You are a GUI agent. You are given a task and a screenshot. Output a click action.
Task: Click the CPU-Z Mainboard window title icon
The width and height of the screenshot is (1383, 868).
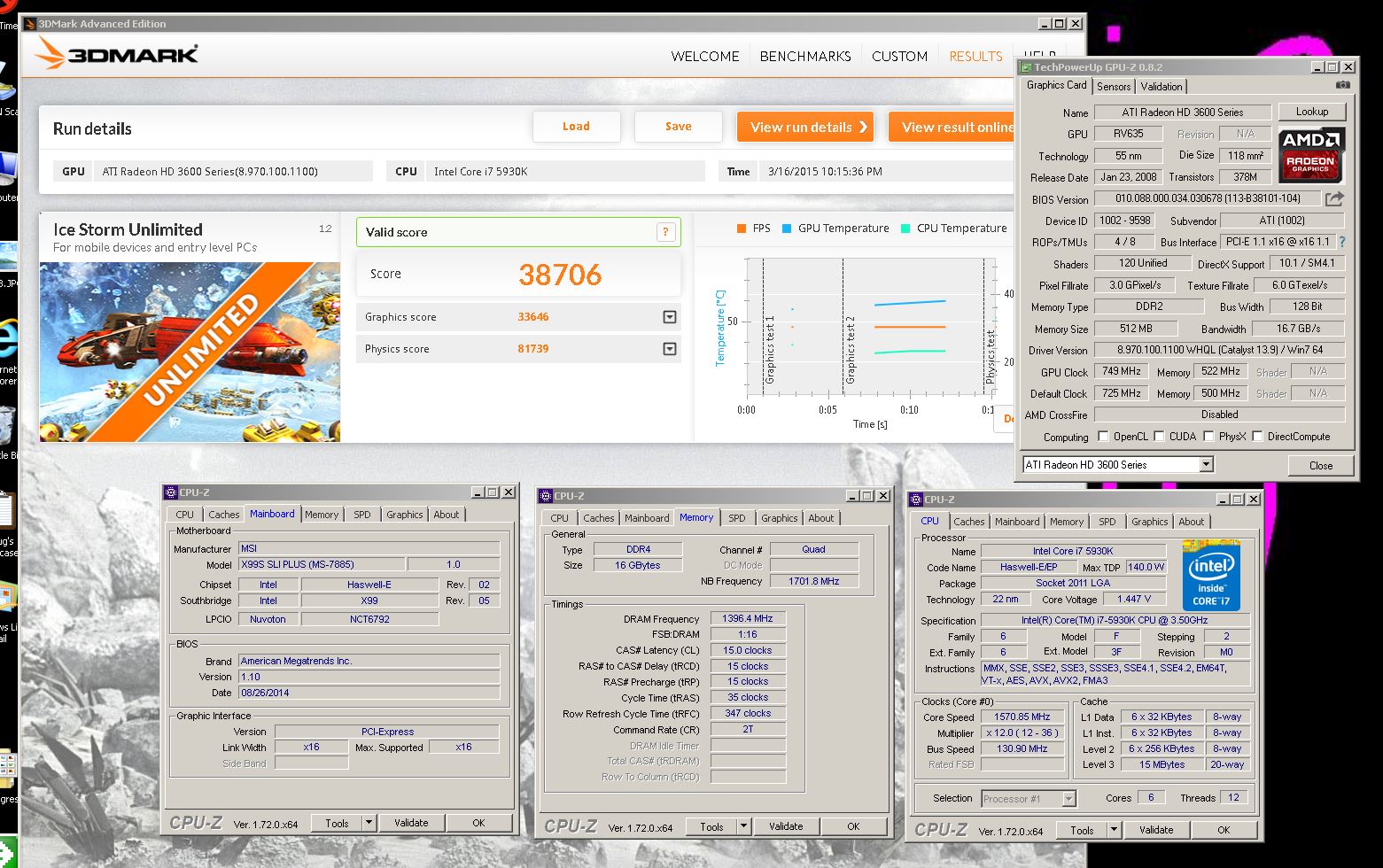click(171, 492)
